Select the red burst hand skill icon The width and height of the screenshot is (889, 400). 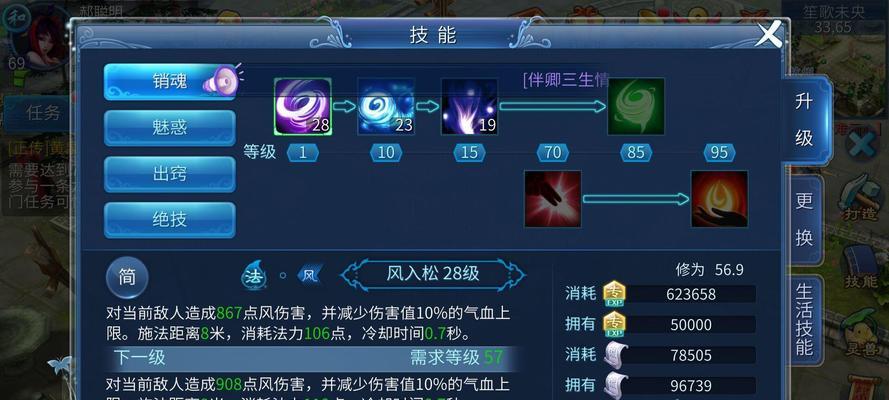click(553, 199)
